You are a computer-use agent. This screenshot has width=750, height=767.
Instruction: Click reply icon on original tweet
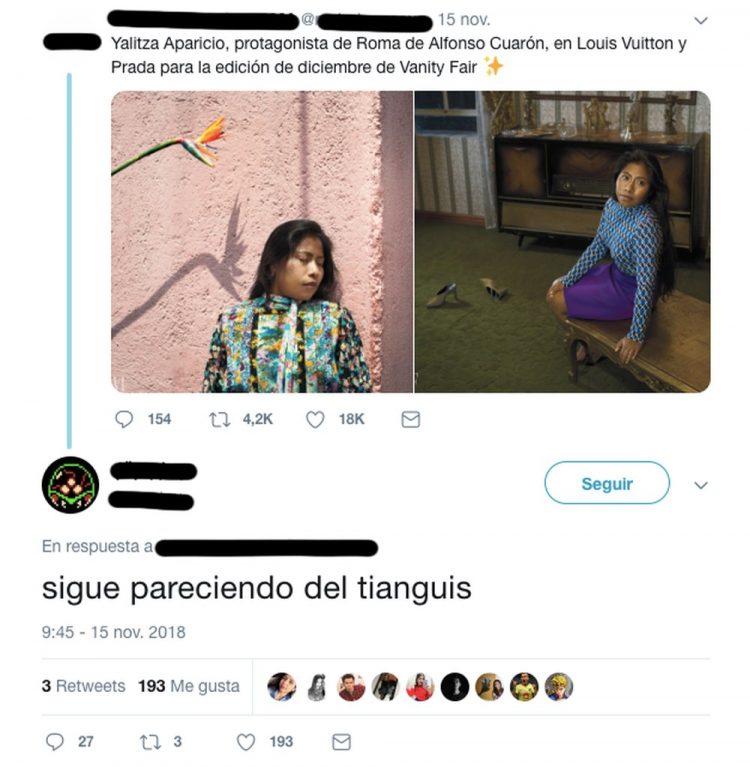pos(124,419)
